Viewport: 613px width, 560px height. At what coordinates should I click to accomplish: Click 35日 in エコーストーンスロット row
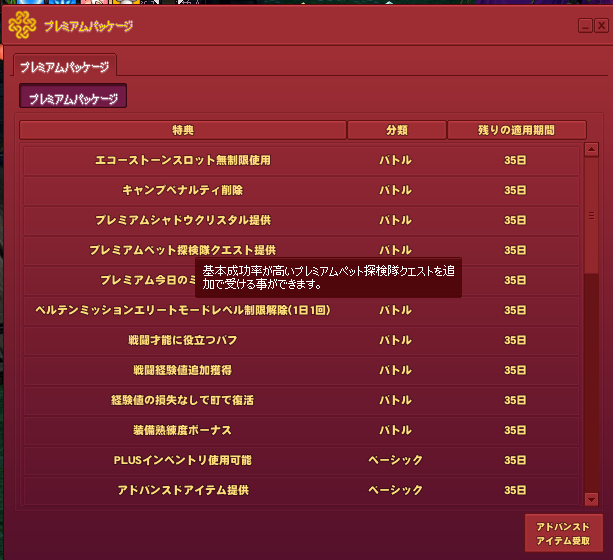[x=515, y=160]
